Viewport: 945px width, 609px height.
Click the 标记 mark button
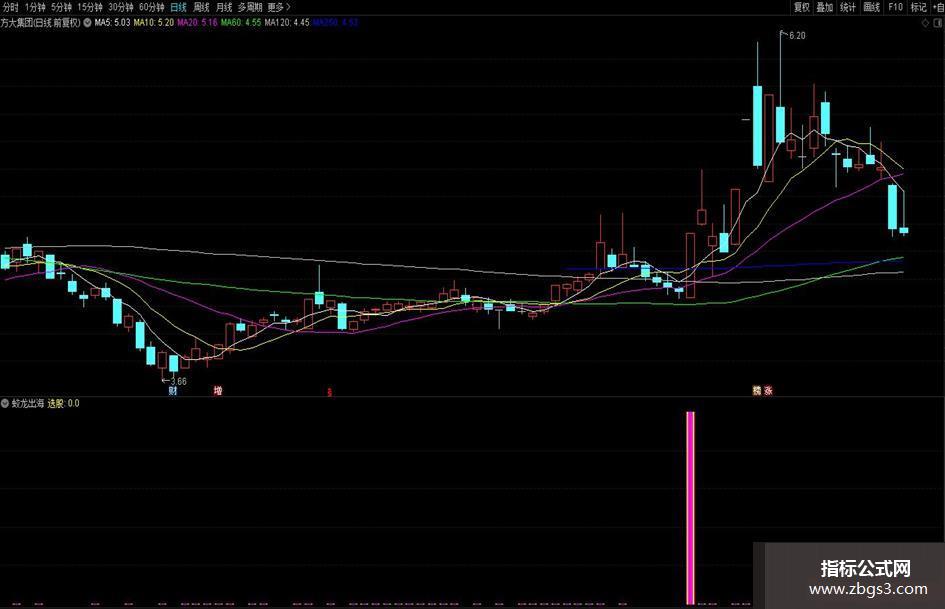[x=918, y=7]
